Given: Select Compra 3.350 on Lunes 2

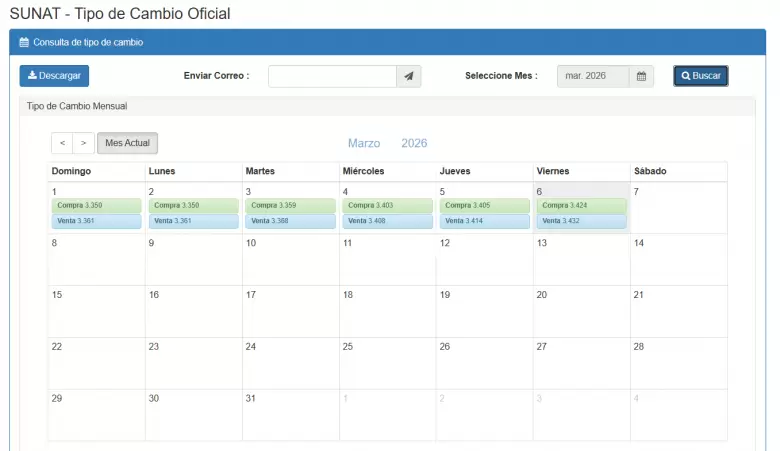Looking at the screenshot, I should pos(194,205).
